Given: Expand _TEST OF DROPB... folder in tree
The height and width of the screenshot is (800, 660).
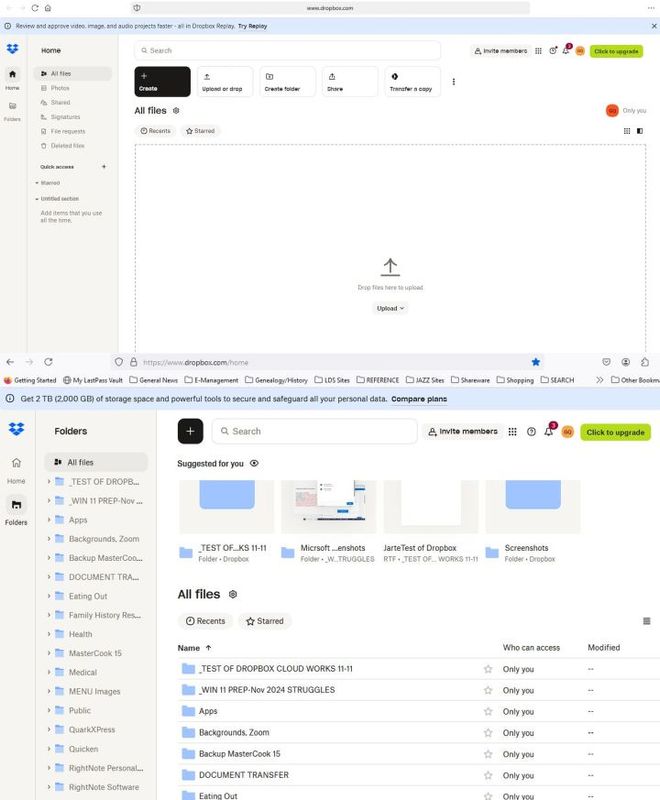Looking at the screenshot, I should pyautogui.click(x=49, y=481).
